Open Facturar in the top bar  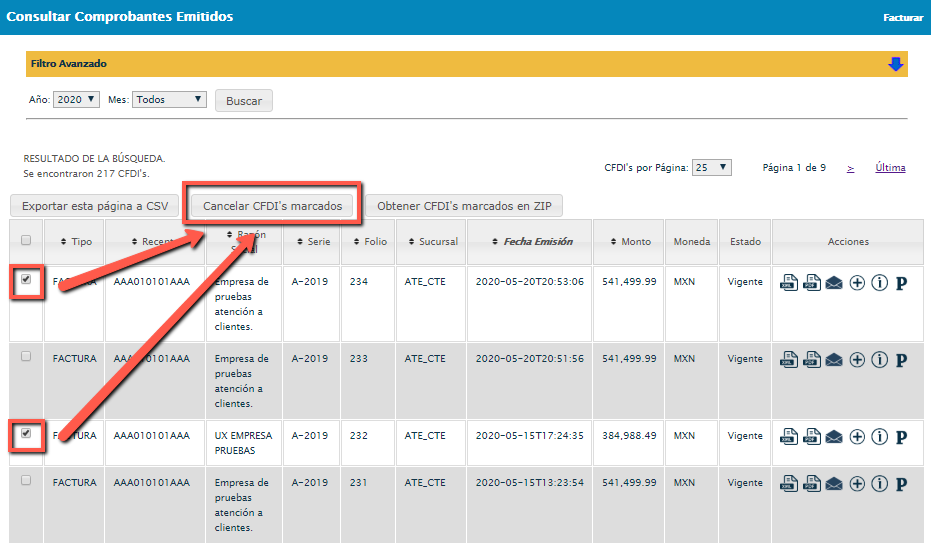[903, 18]
